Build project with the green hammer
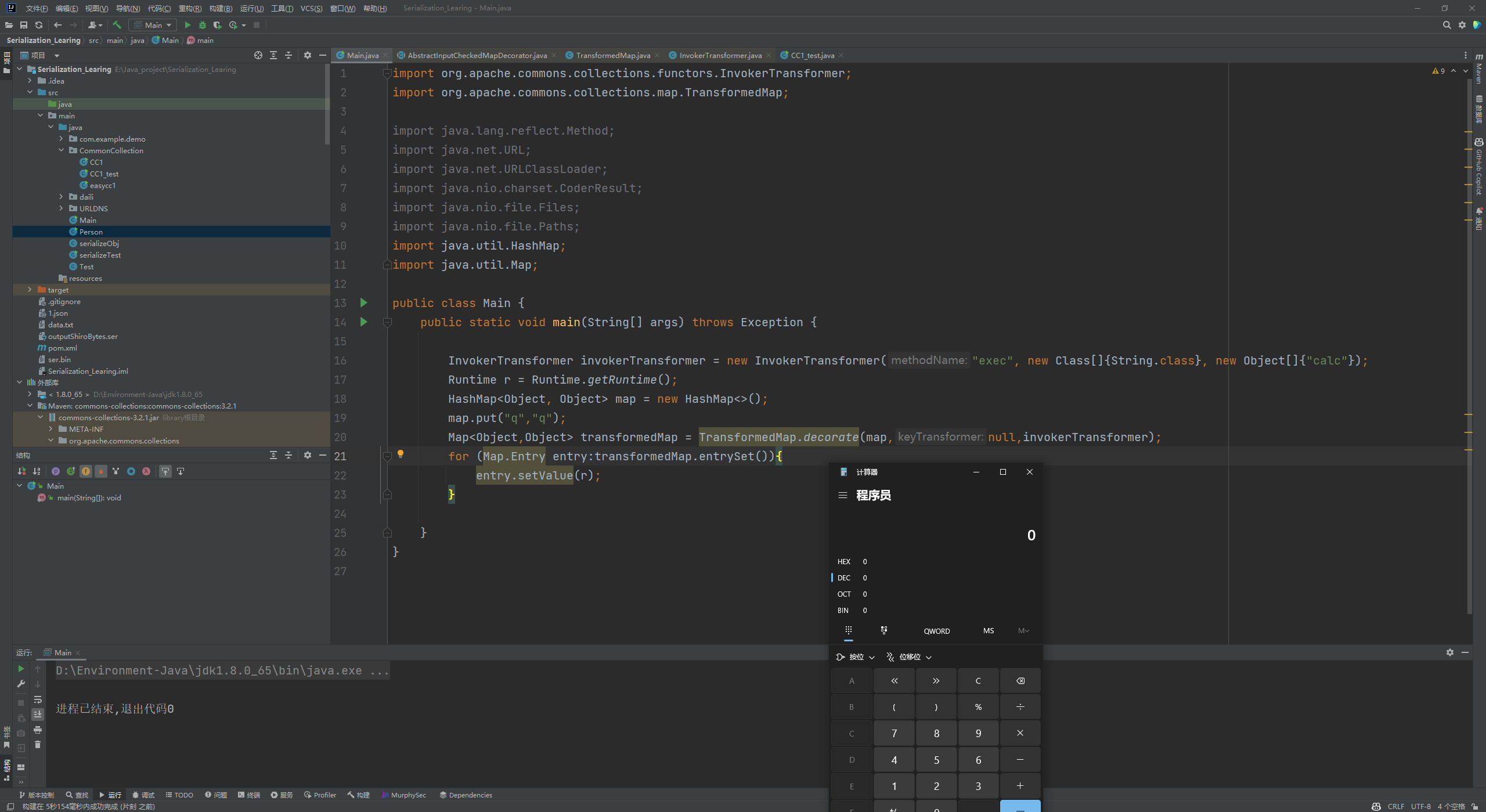The height and width of the screenshot is (812, 1486). click(117, 25)
